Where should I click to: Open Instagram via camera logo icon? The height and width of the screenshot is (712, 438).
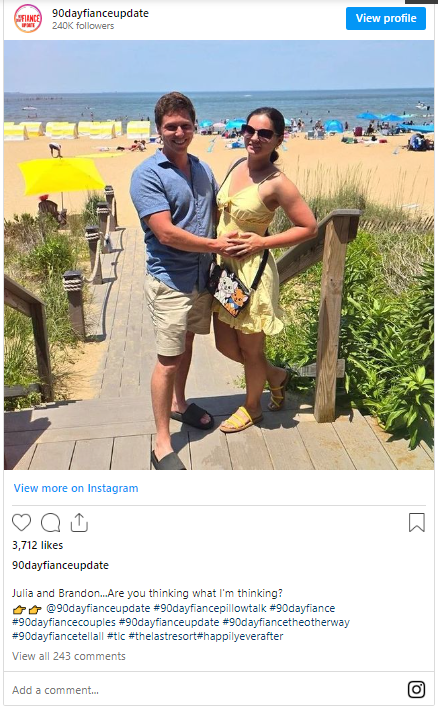click(416, 689)
